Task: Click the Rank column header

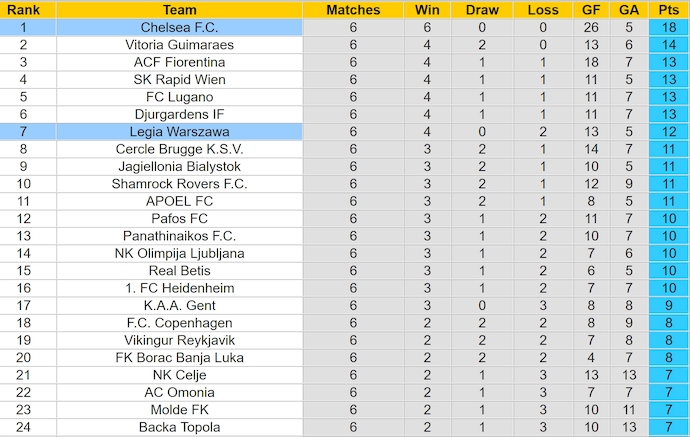Action: pos(23,10)
